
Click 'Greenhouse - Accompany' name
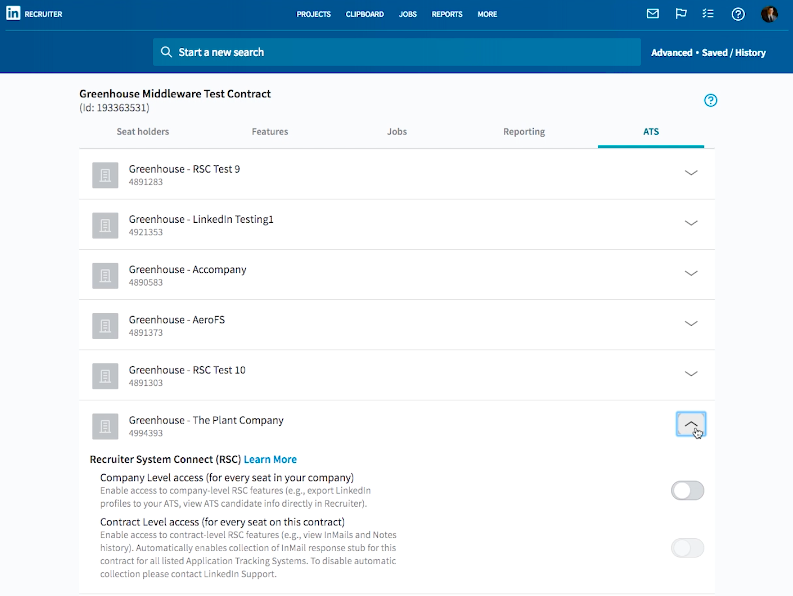pos(187,270)
